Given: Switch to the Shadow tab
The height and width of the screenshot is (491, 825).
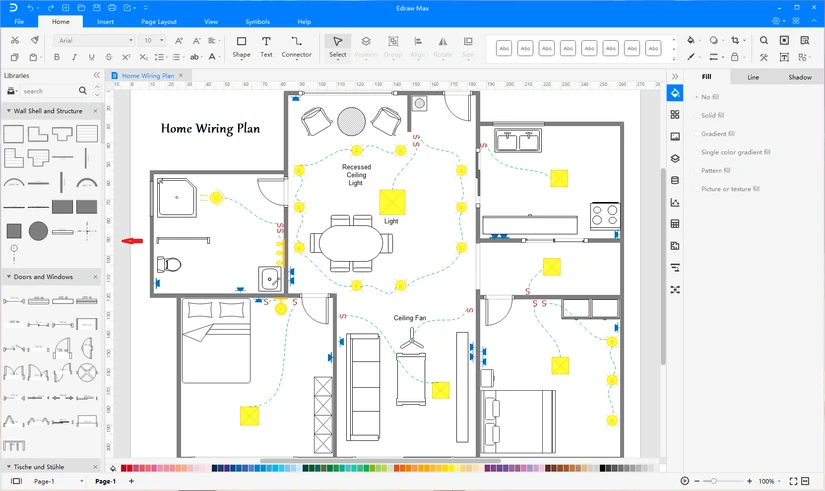Looking at the screenshot, I should [x=800, y=77].
